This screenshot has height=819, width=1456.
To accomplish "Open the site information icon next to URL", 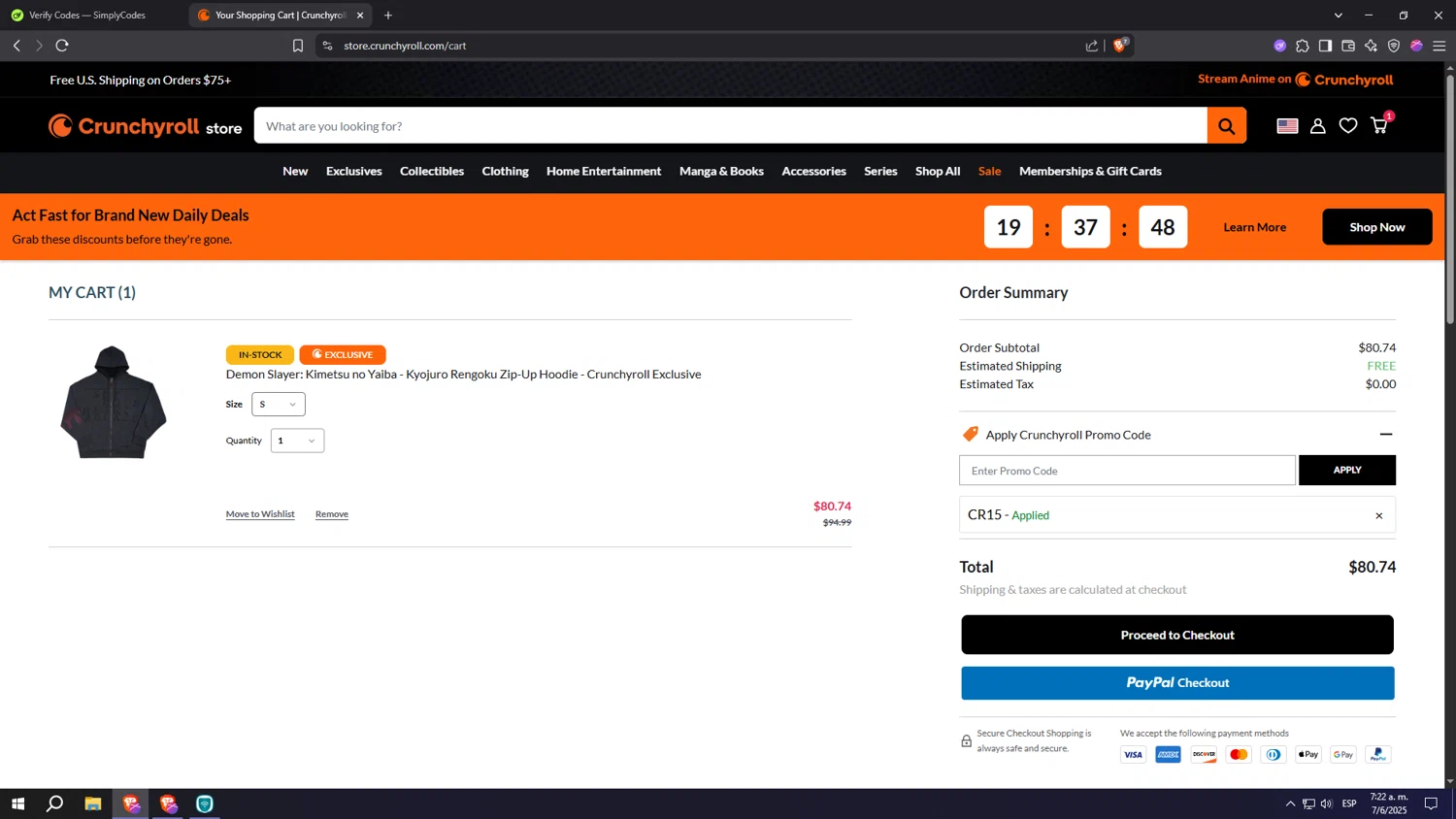I will coord(327,46).
